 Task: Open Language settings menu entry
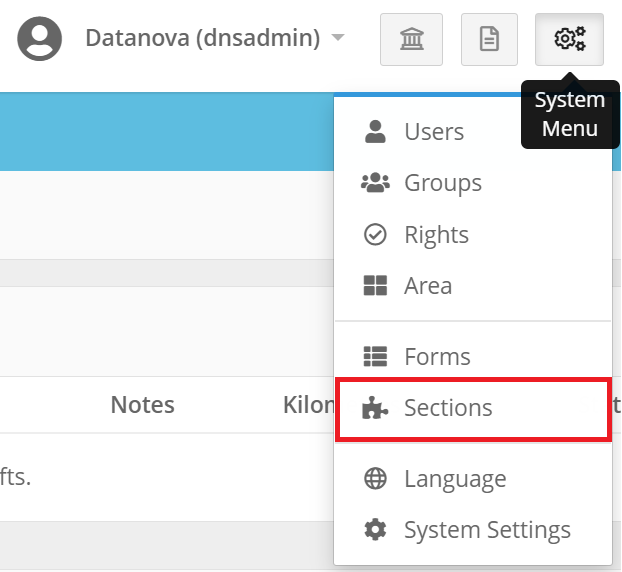(x=473, y=479)
